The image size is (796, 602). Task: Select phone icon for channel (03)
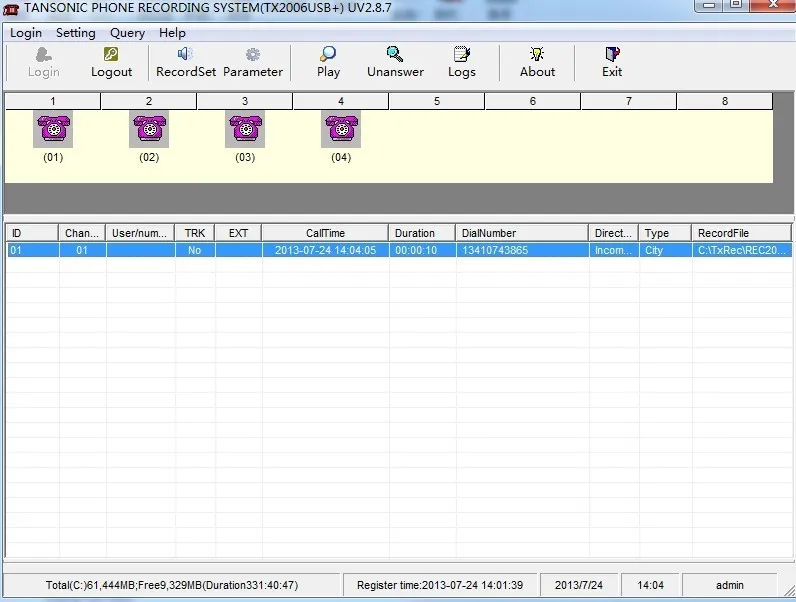point(245,129)
